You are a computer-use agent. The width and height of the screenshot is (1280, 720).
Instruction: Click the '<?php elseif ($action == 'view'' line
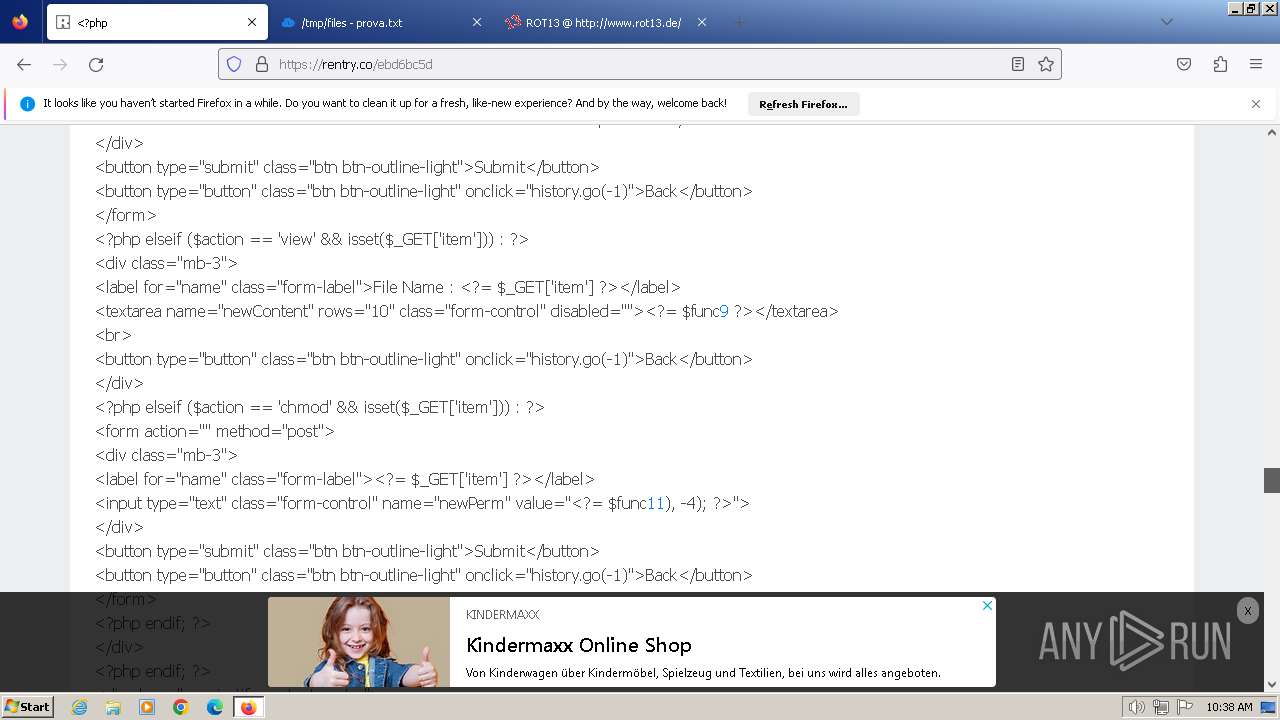click(x=312, y=239)
